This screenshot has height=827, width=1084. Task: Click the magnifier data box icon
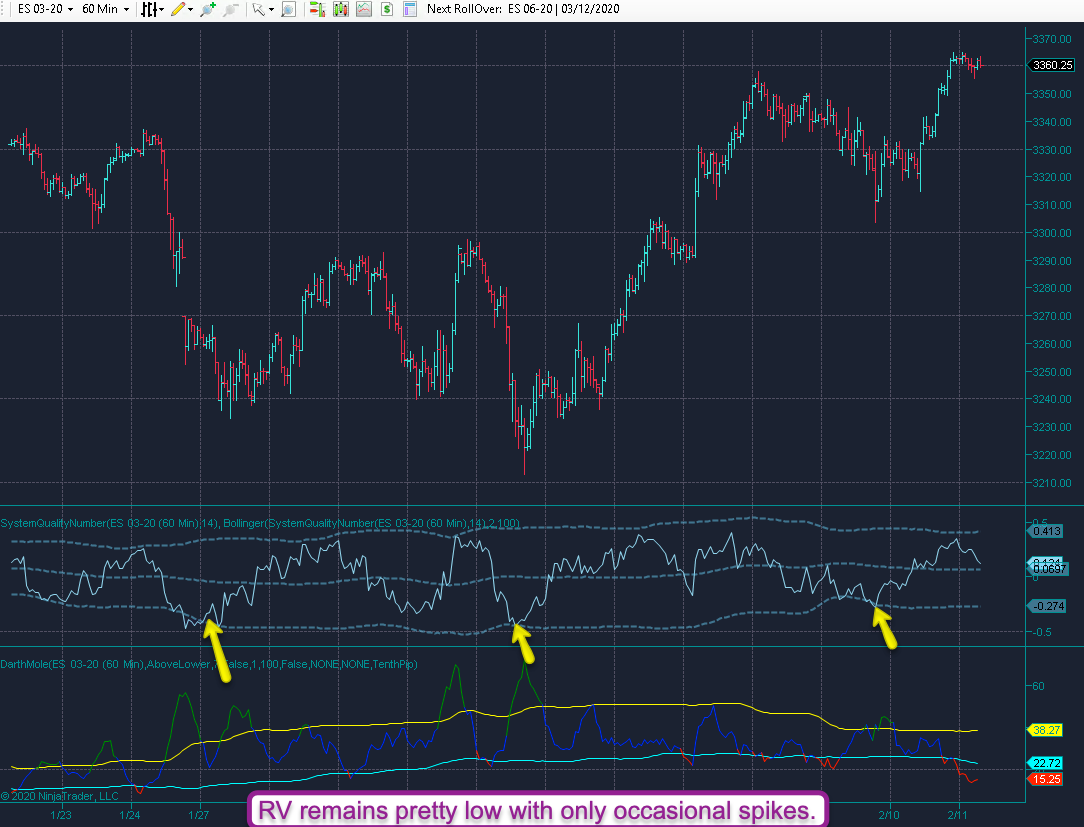[288, 9]
